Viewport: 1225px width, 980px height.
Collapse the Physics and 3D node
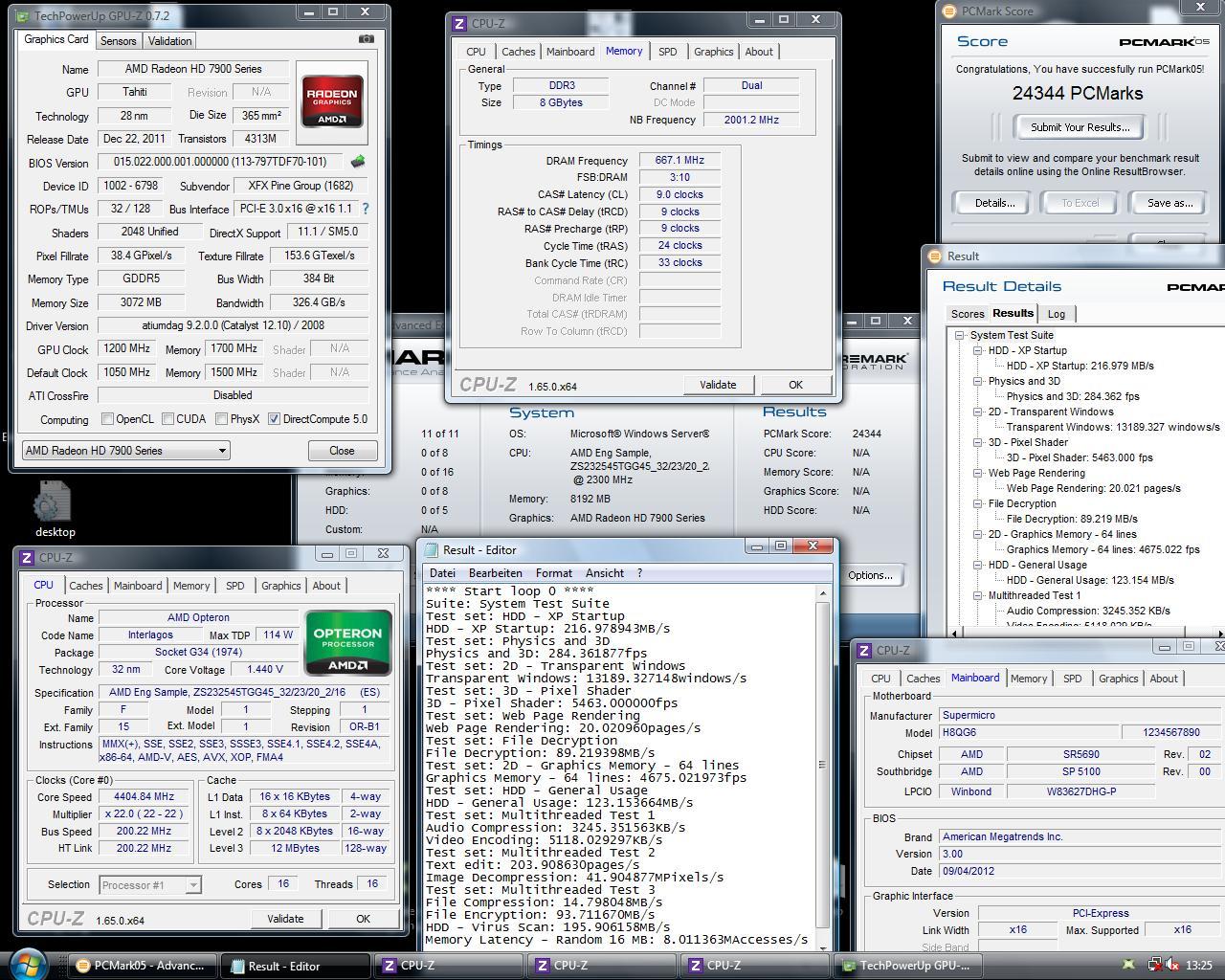click(x=978, y=381)
